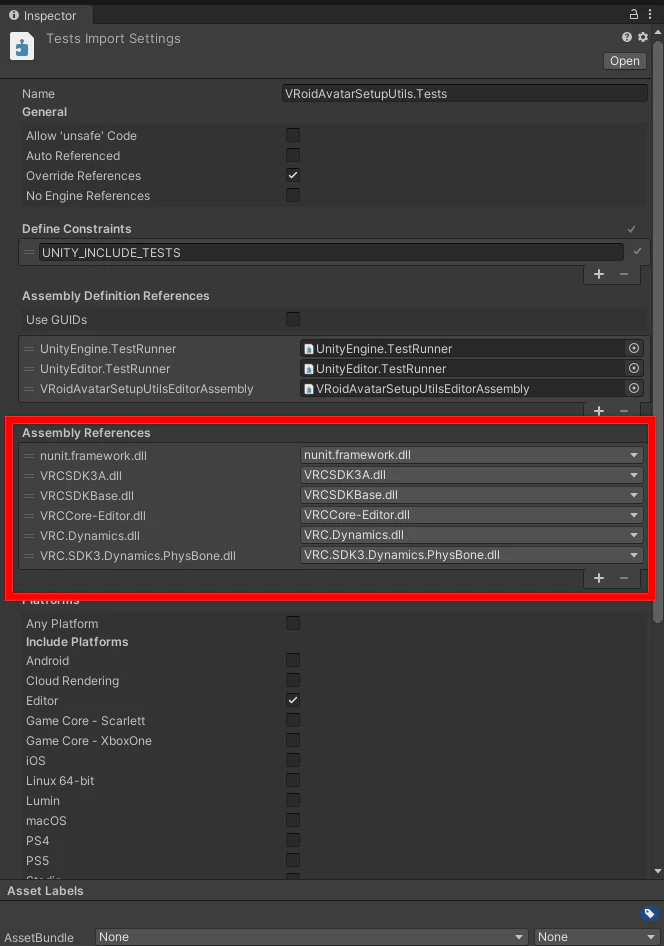Toggle Auto Referenced checkbox
This screenshot has height=946, width=664.
293,155
